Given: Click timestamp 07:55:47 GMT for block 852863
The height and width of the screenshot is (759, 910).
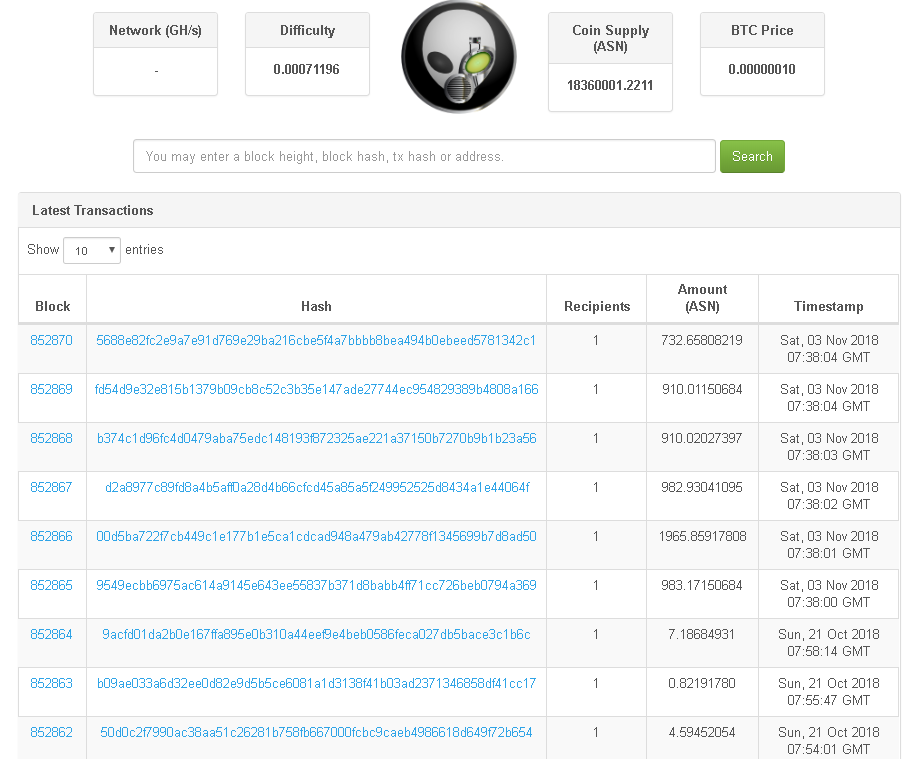Looking at the screenshot, I should (828, 700).
